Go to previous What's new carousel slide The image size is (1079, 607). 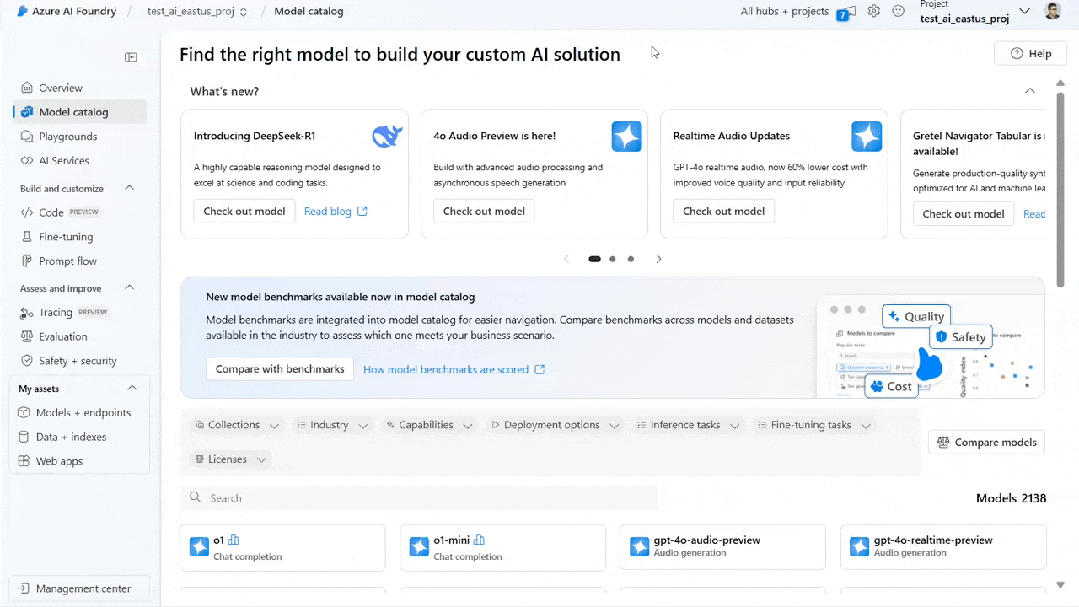[567, 259]
